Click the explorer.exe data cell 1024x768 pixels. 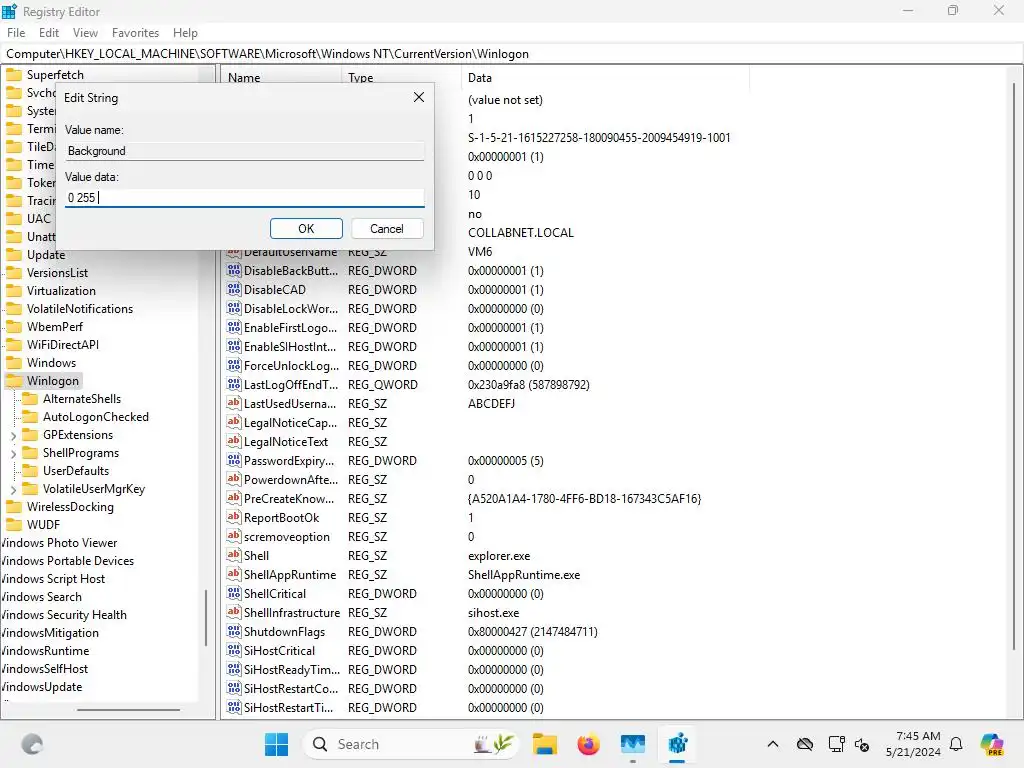pyautogui.click(x=499, y=556)
